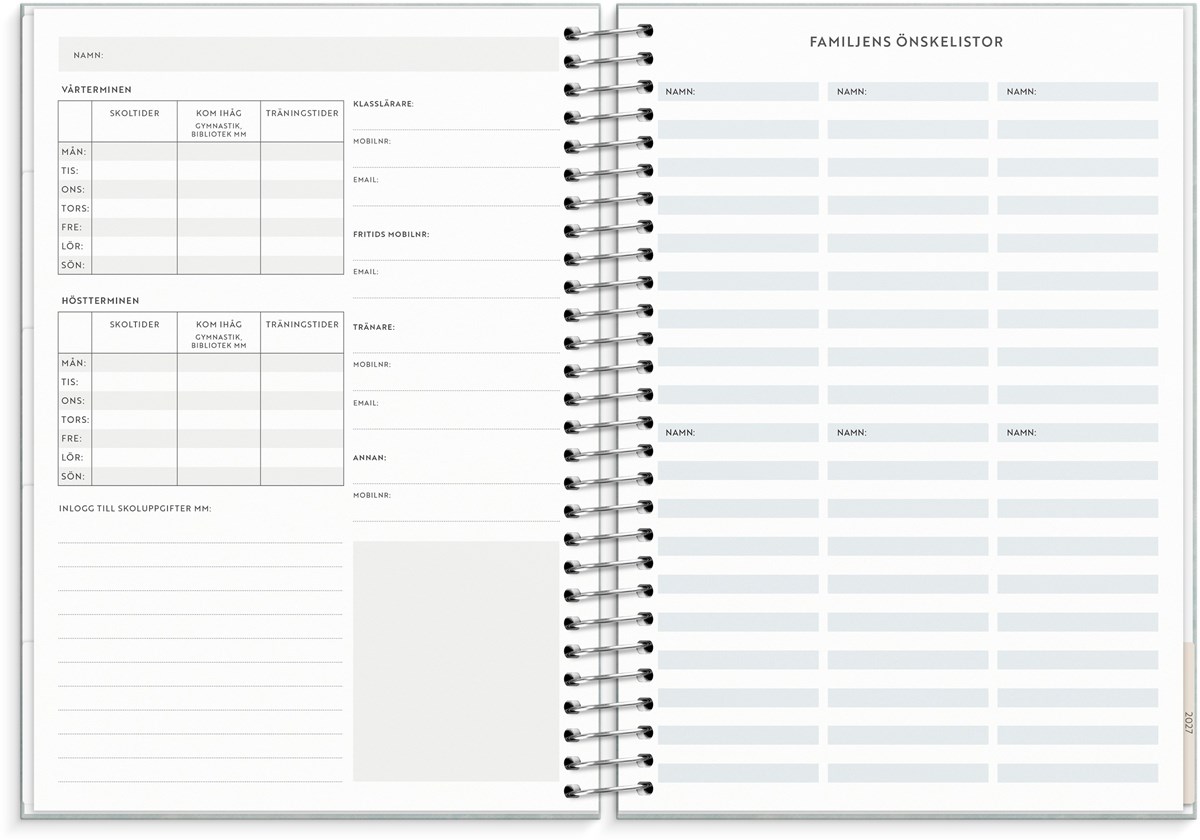
Task: Click the lower middle NAMN field on the wishlist page
Action: (x=907, y=433)
